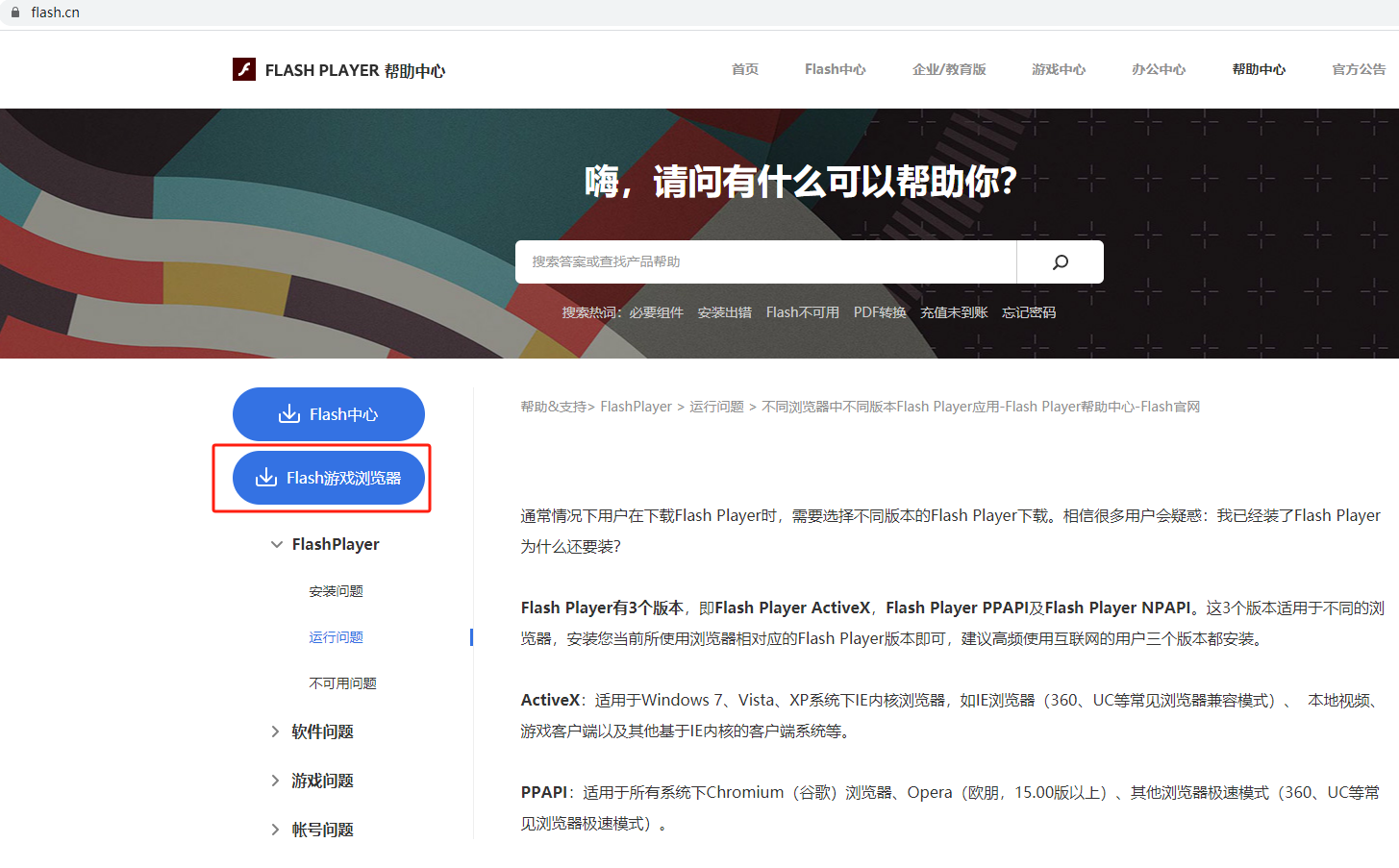
Task: Select 帮助中心 in top navigation
Action: tap(1259, 69)
